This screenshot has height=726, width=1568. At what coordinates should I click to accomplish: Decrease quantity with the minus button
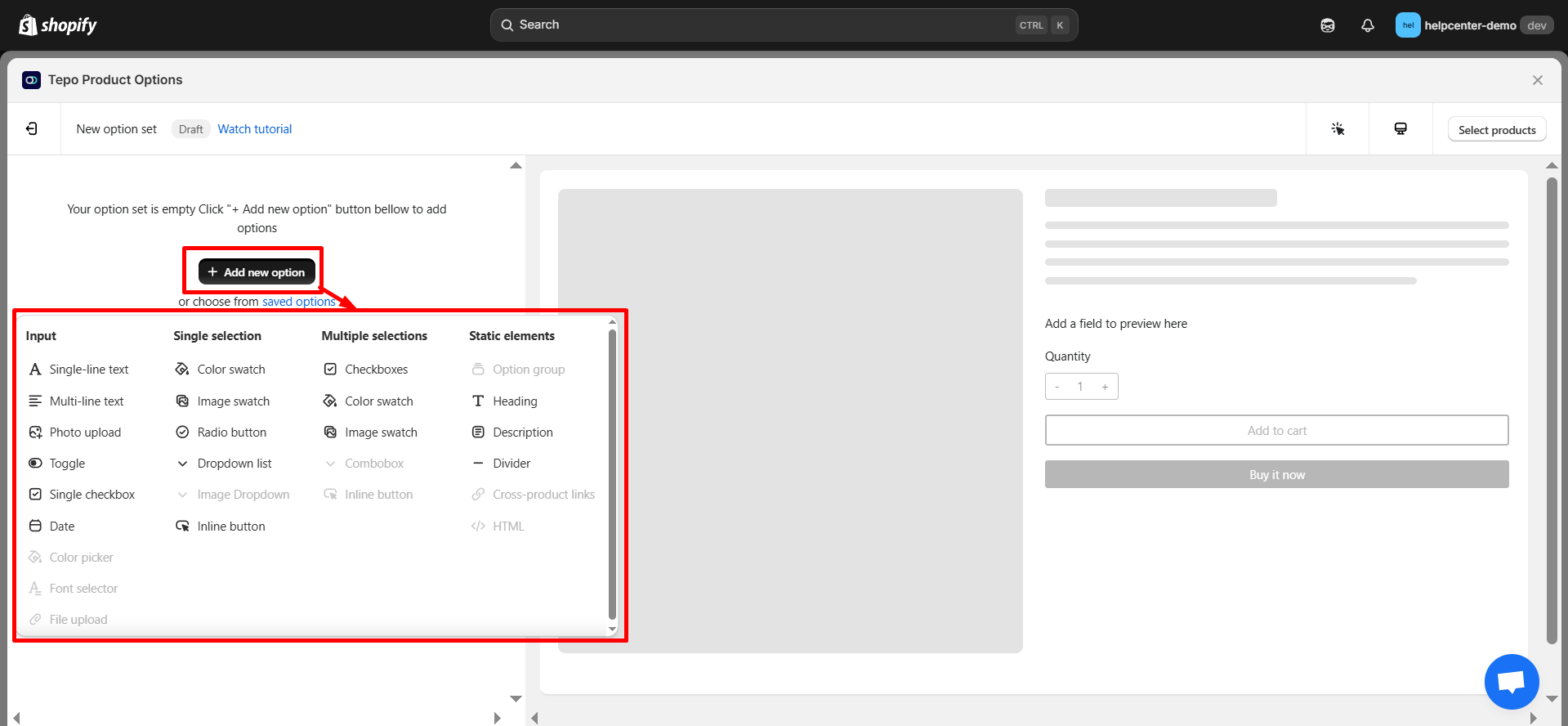tap(1057, 387)
